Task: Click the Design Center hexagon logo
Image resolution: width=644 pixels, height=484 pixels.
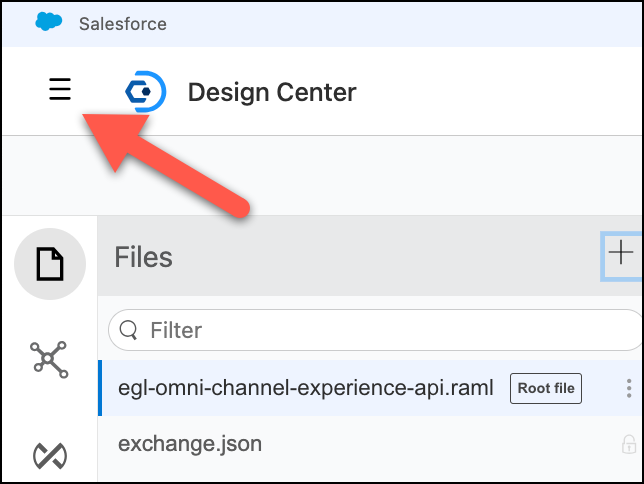Action: click(144, 93)
